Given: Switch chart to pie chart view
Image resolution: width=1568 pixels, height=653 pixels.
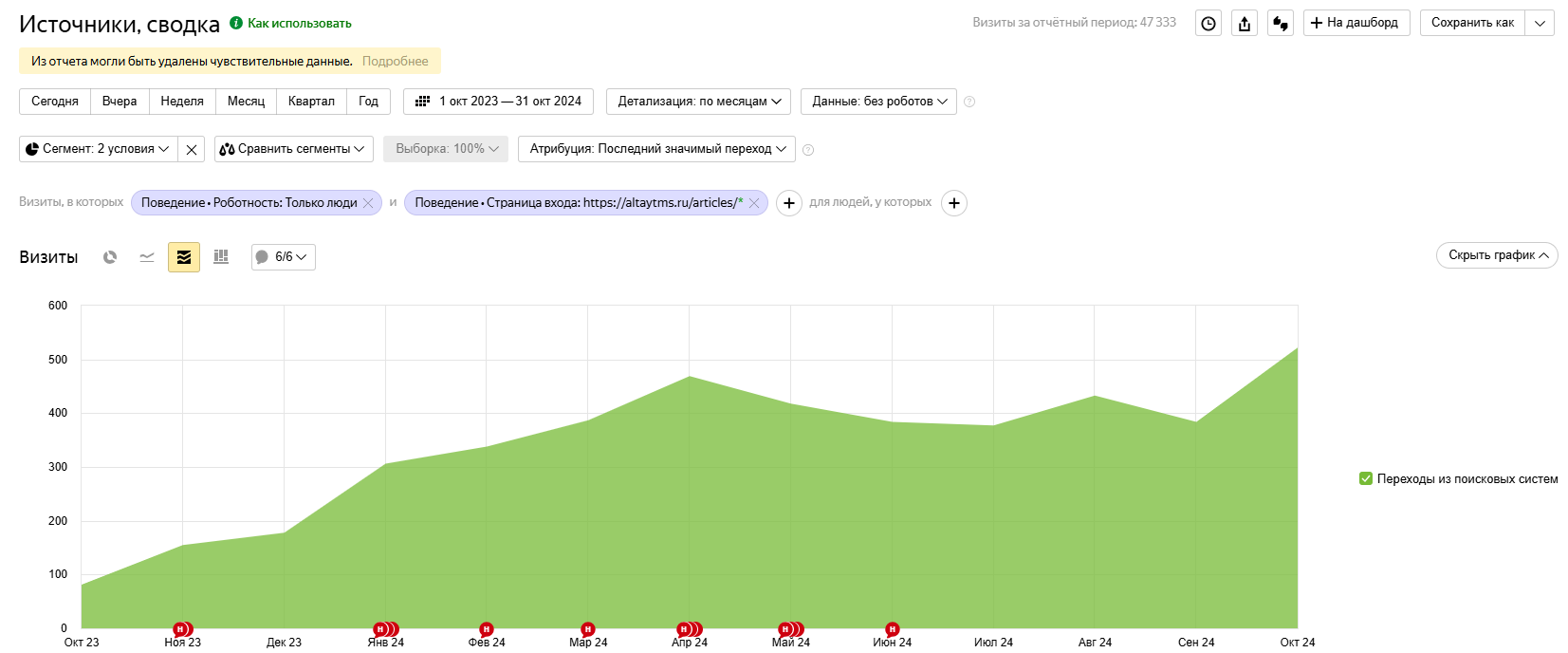Looking at the screenshot, I should point(110,257).
